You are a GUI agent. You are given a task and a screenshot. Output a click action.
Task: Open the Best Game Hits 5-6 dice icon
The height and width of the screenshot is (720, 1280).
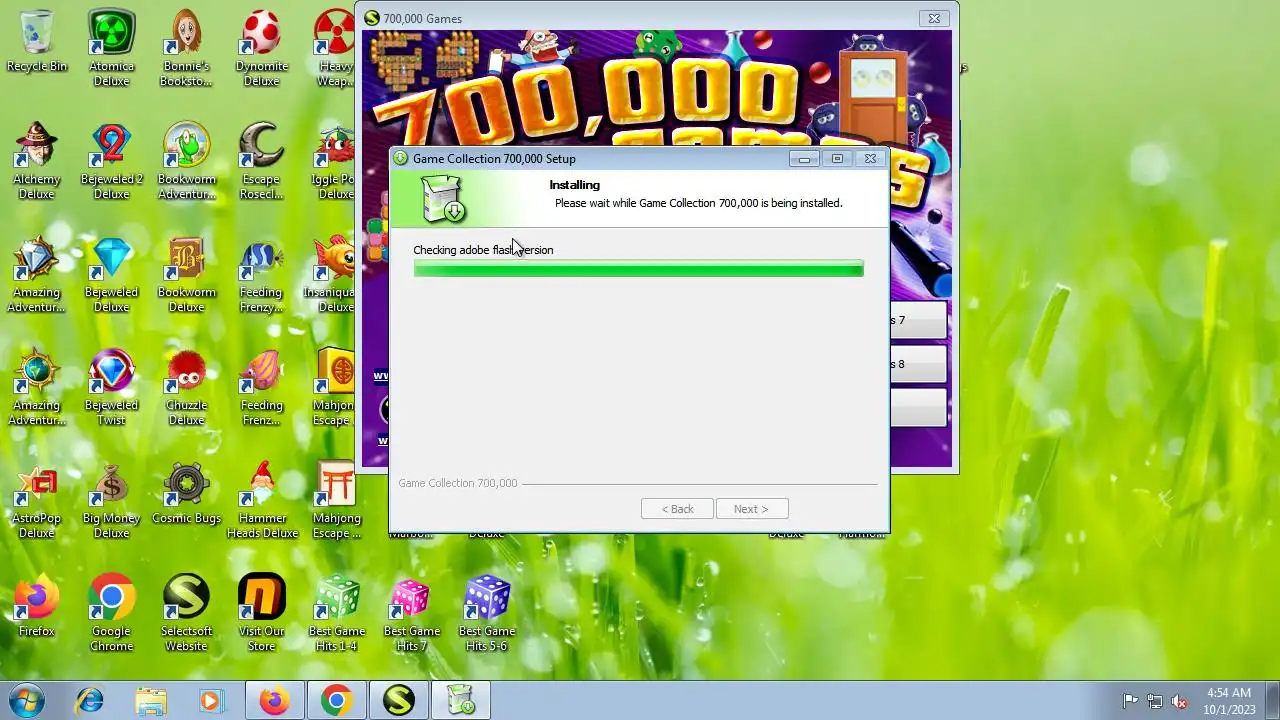tap(487, 613)
